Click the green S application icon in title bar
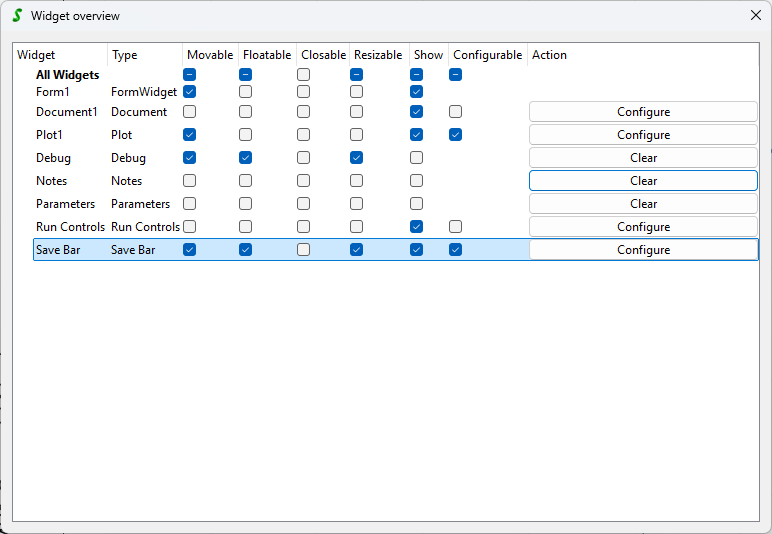Image resolution: width=772 pixels, height=534 pixels. 17,16
